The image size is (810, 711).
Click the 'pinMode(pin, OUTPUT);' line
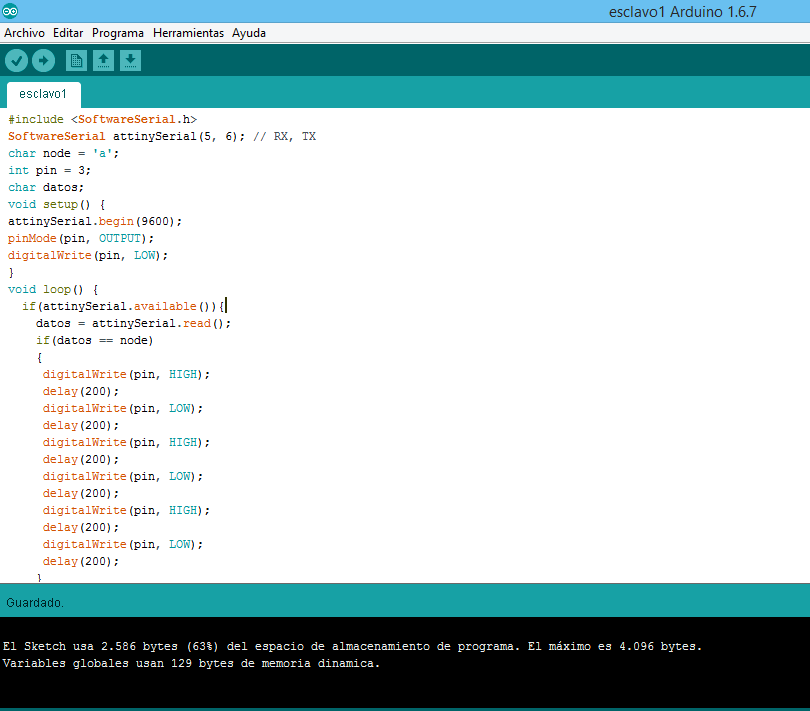click(81, 239)
